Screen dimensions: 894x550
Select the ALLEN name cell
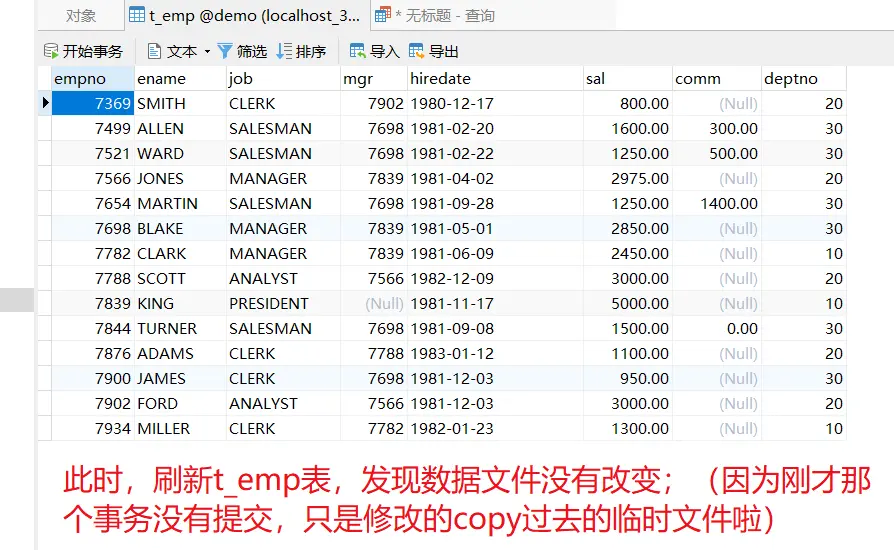180,129
